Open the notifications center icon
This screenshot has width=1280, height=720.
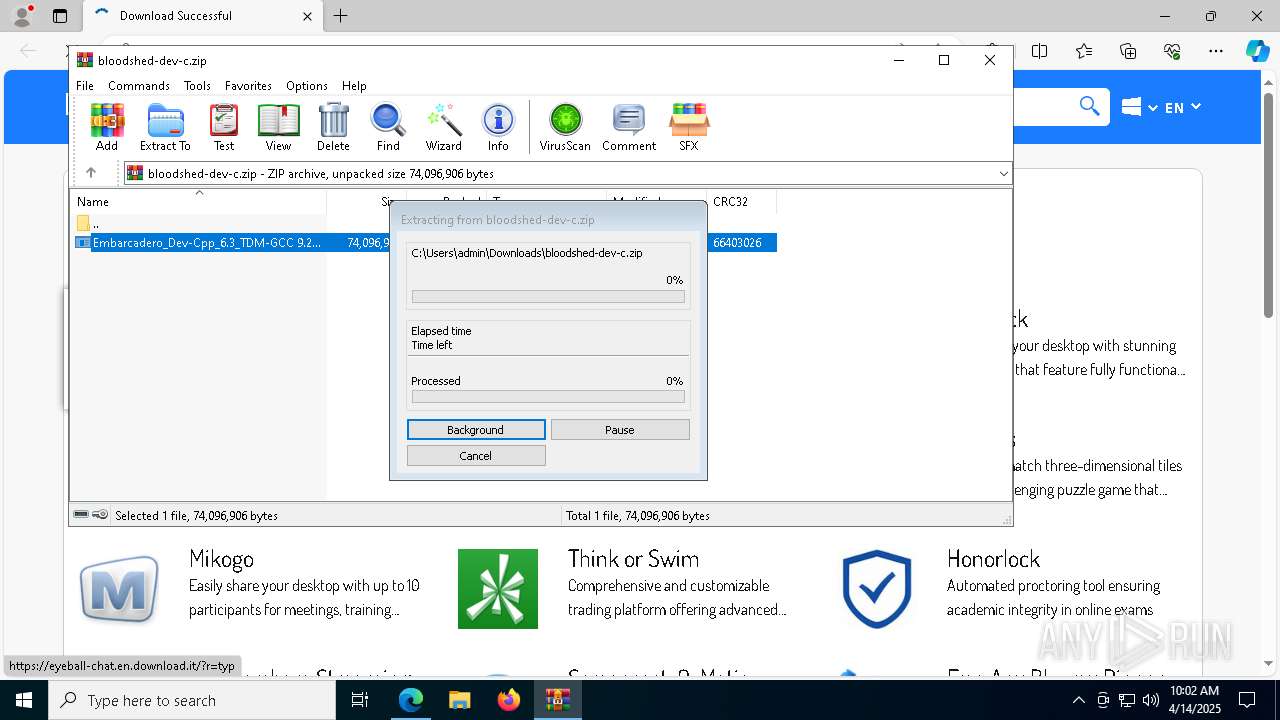[1248, 700]
